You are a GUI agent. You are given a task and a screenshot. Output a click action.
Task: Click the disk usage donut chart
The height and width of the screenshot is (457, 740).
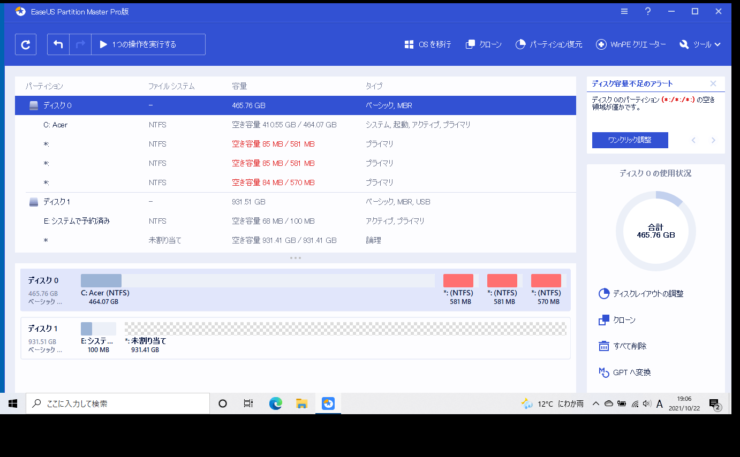pyautogui.click(x=656, y=231)
